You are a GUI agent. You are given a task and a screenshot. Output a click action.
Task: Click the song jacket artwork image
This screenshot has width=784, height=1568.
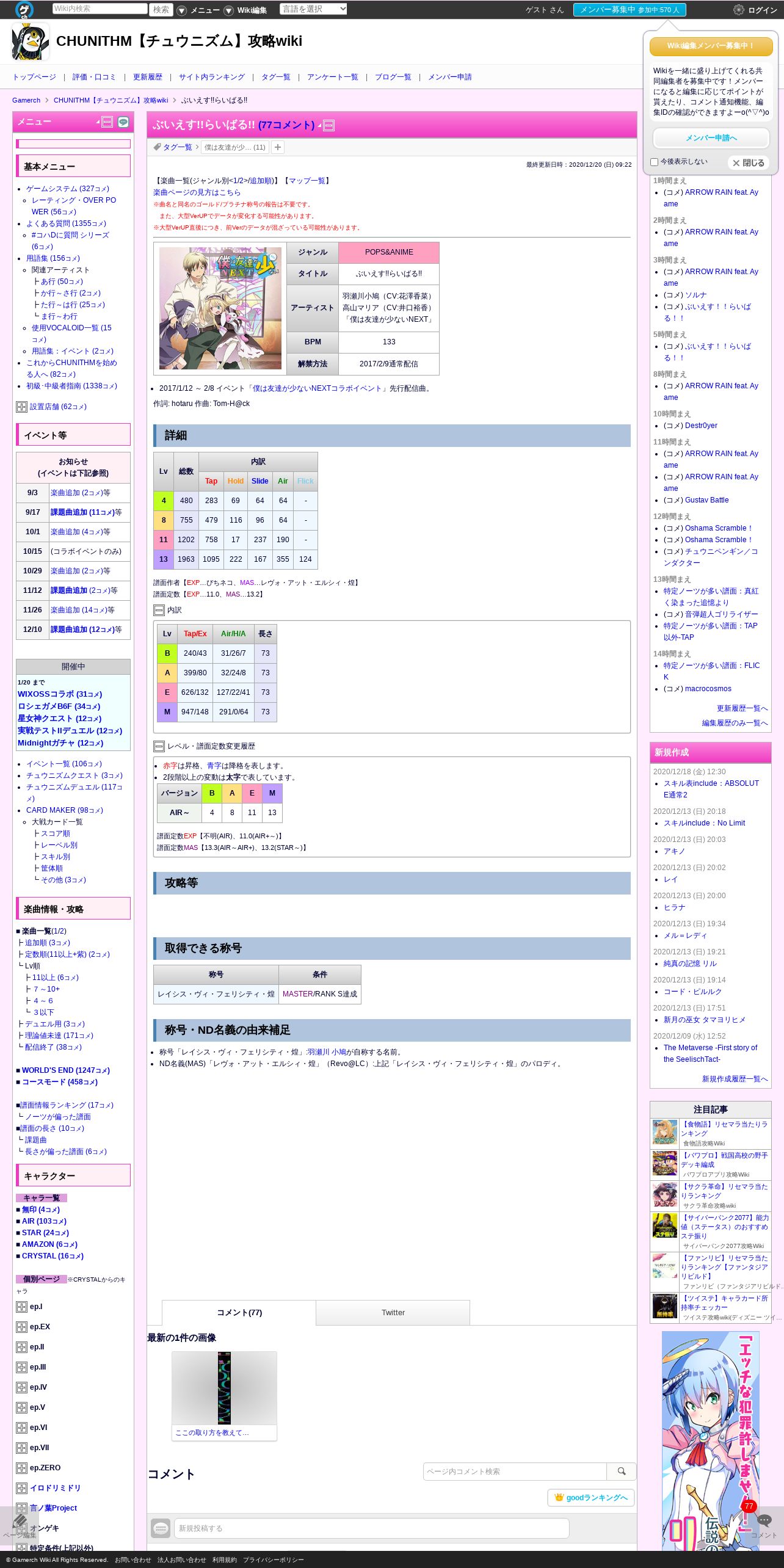(x=220, y=308)
